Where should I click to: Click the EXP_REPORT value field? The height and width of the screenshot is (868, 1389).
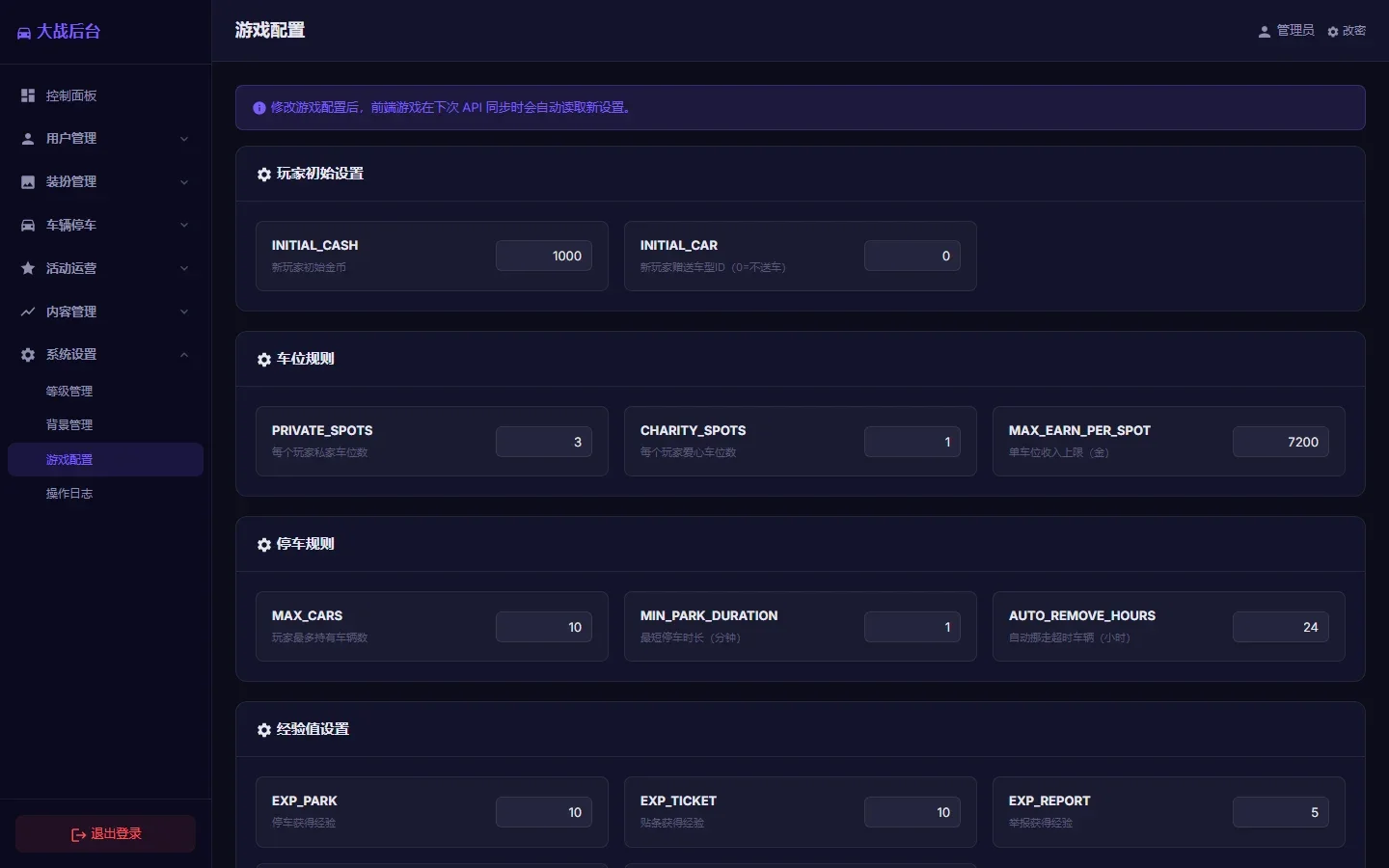click(1281, 812)
